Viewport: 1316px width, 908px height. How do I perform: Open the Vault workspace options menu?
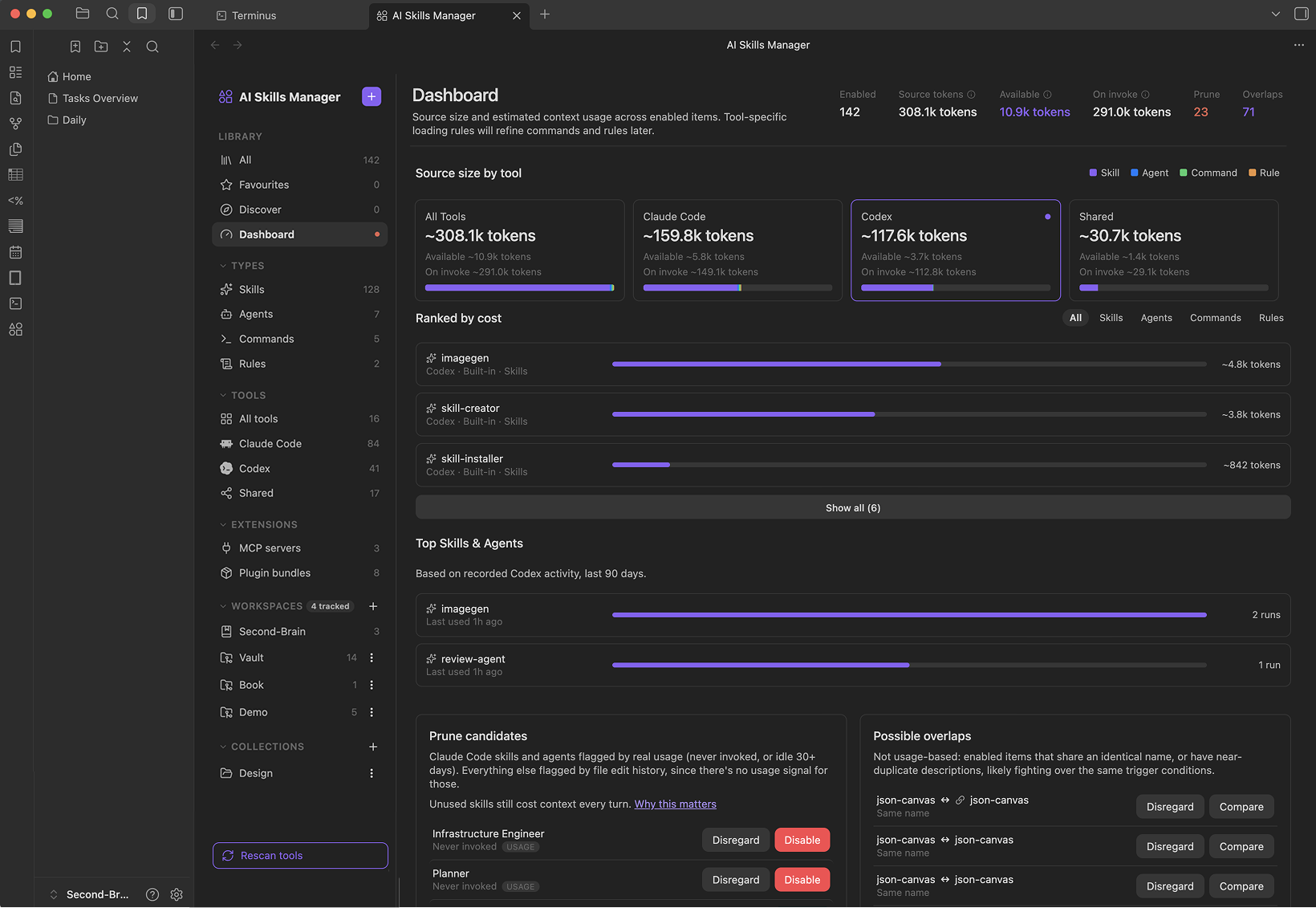coord(372,658)
